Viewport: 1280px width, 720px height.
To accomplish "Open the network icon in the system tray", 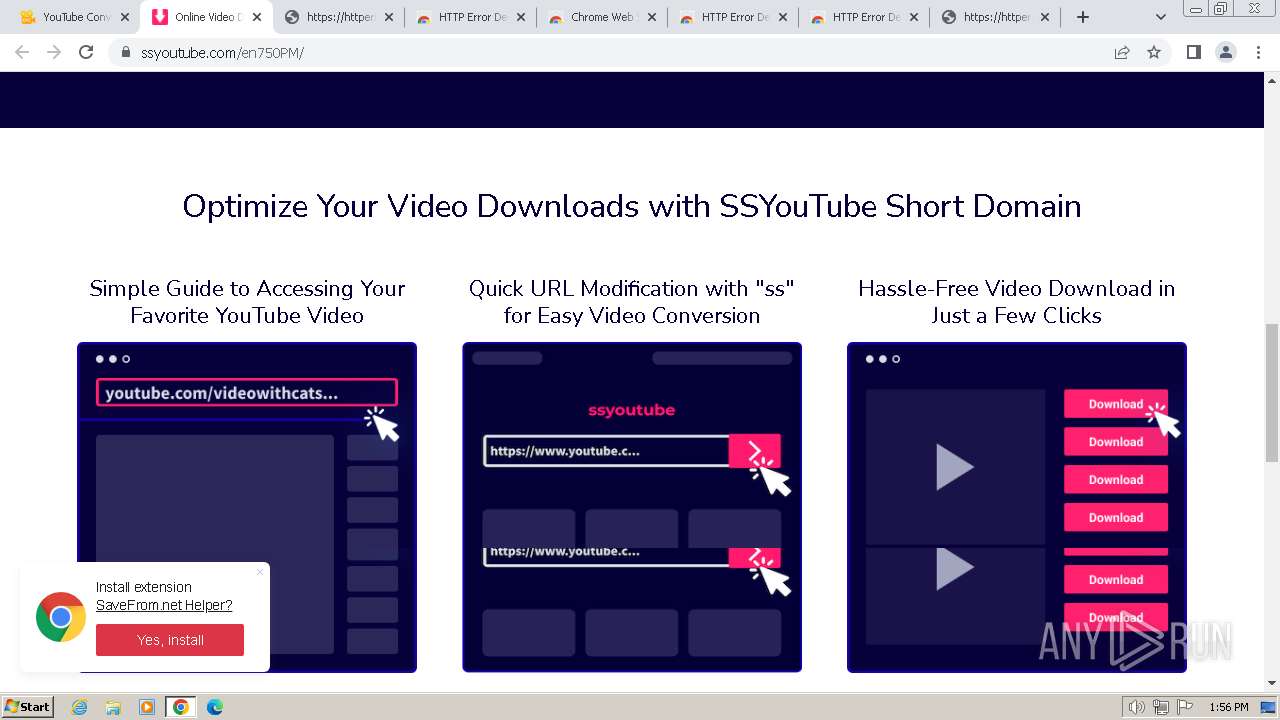I will 1161,707.
